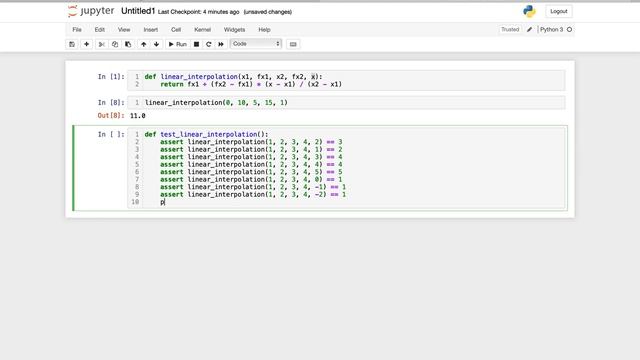Open the File menu

77,30
